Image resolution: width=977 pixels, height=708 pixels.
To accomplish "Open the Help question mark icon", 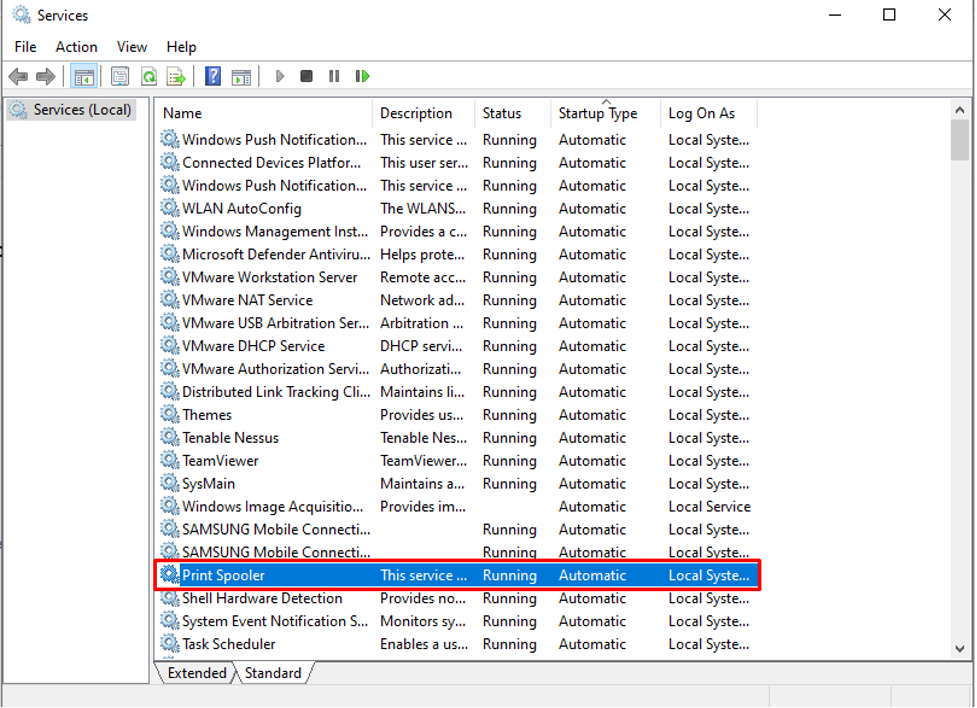I will pyautogui.click(x=213, y=77).
